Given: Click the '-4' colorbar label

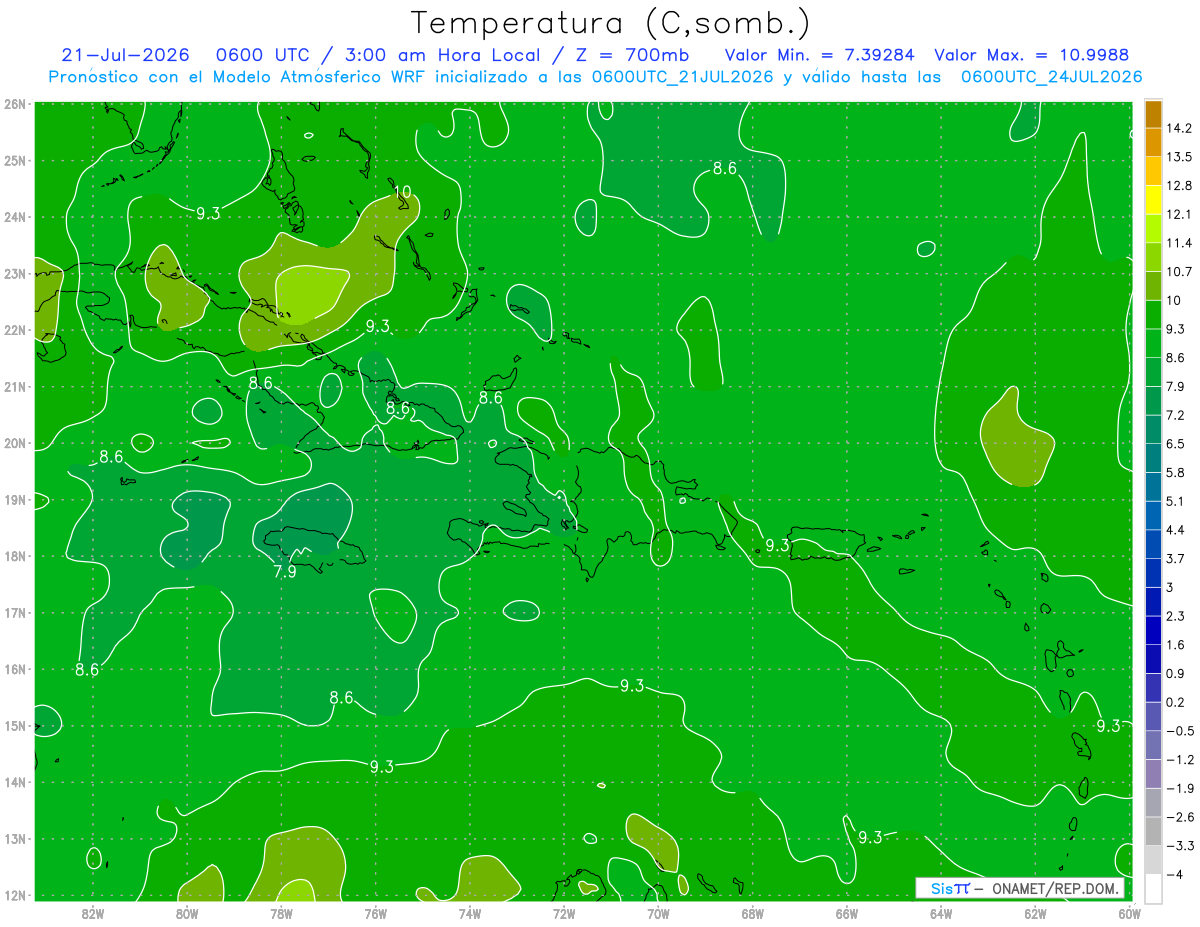Looking at the screenshot, I should (1173, 874).
